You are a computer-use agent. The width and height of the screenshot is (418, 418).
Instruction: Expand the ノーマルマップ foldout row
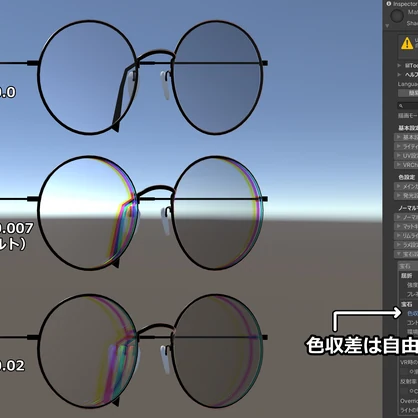click(x=406, y=217)
